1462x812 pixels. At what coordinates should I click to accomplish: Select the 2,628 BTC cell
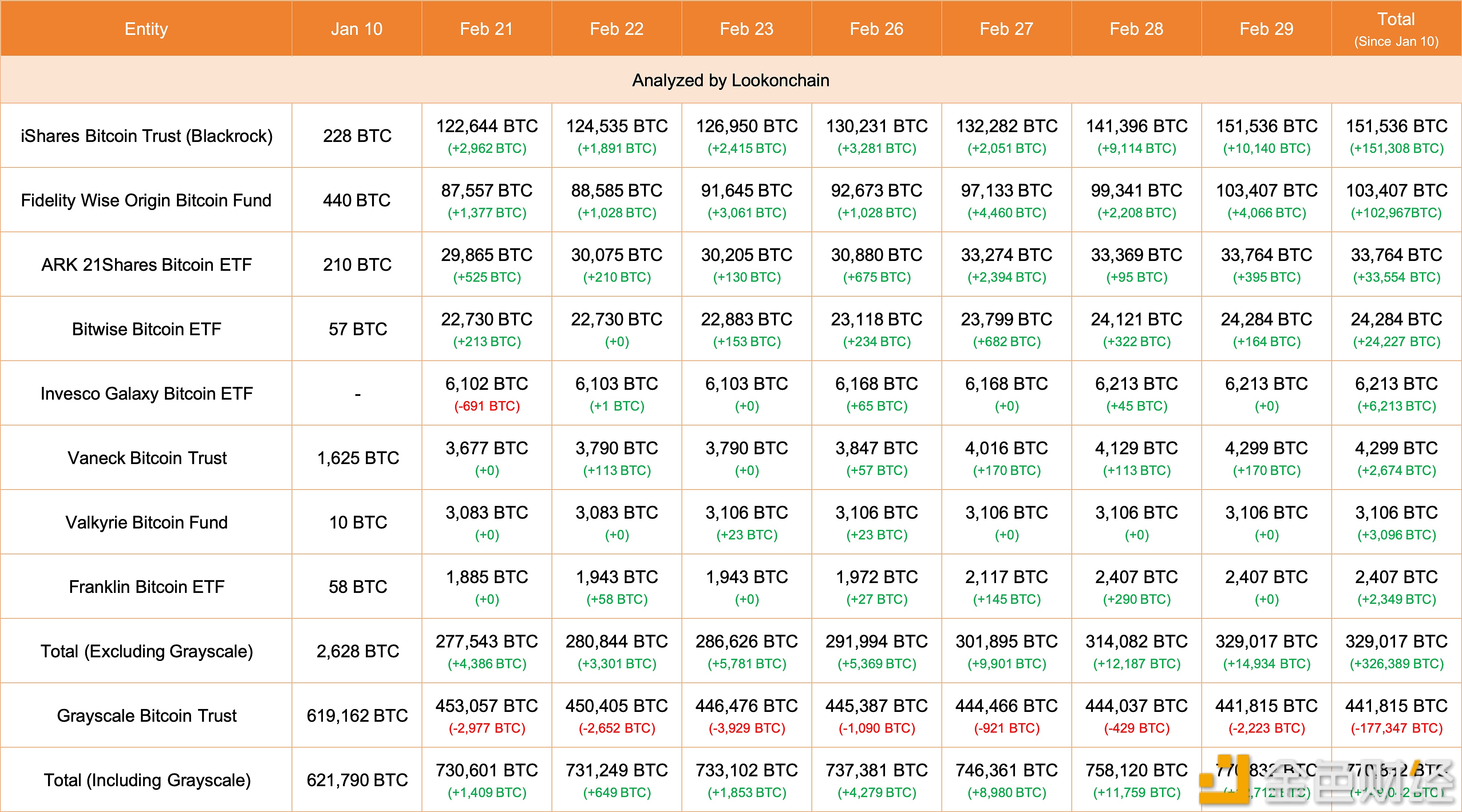357,651
